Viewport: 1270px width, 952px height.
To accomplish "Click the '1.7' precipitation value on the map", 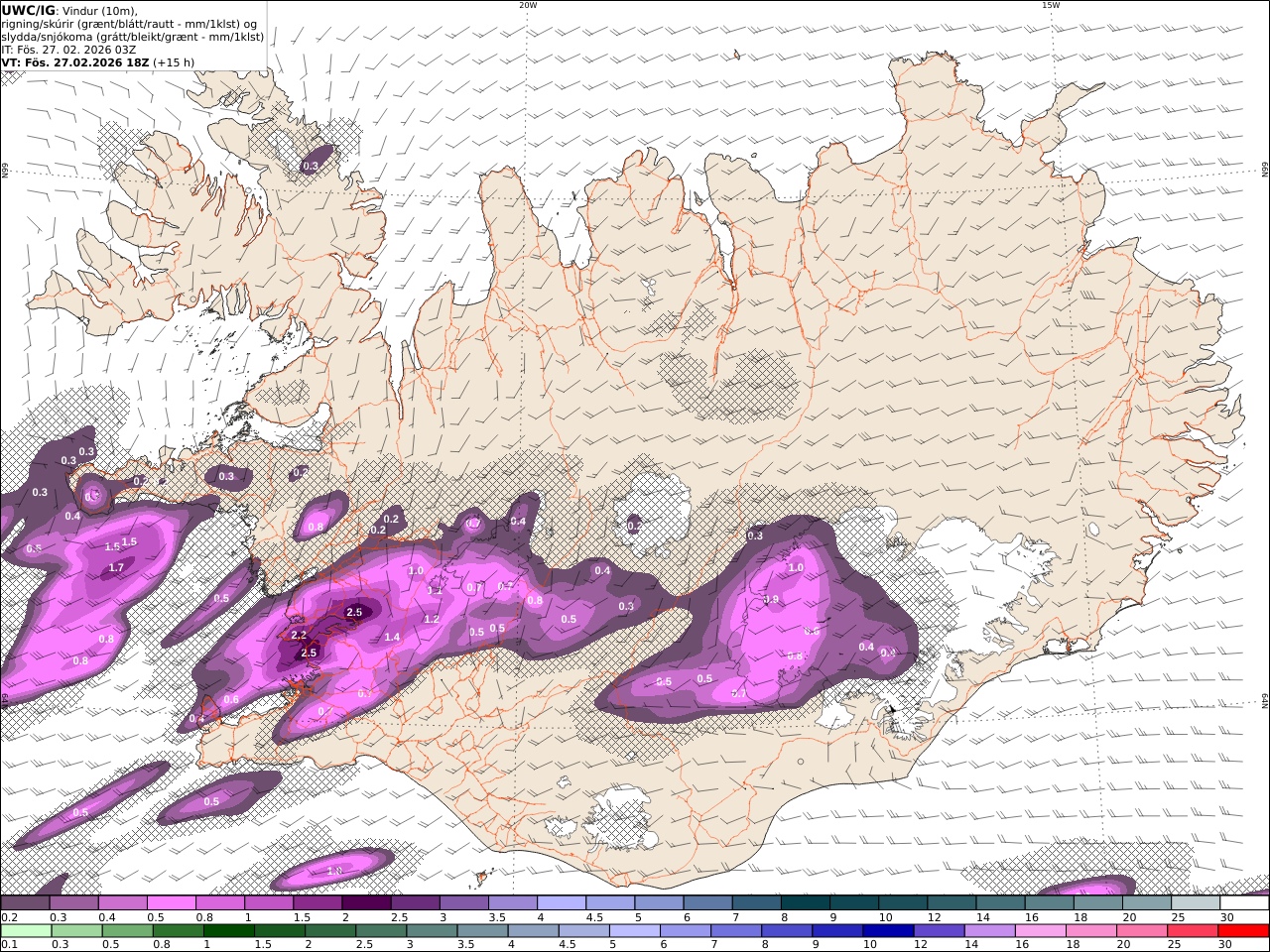I will 116,568.
